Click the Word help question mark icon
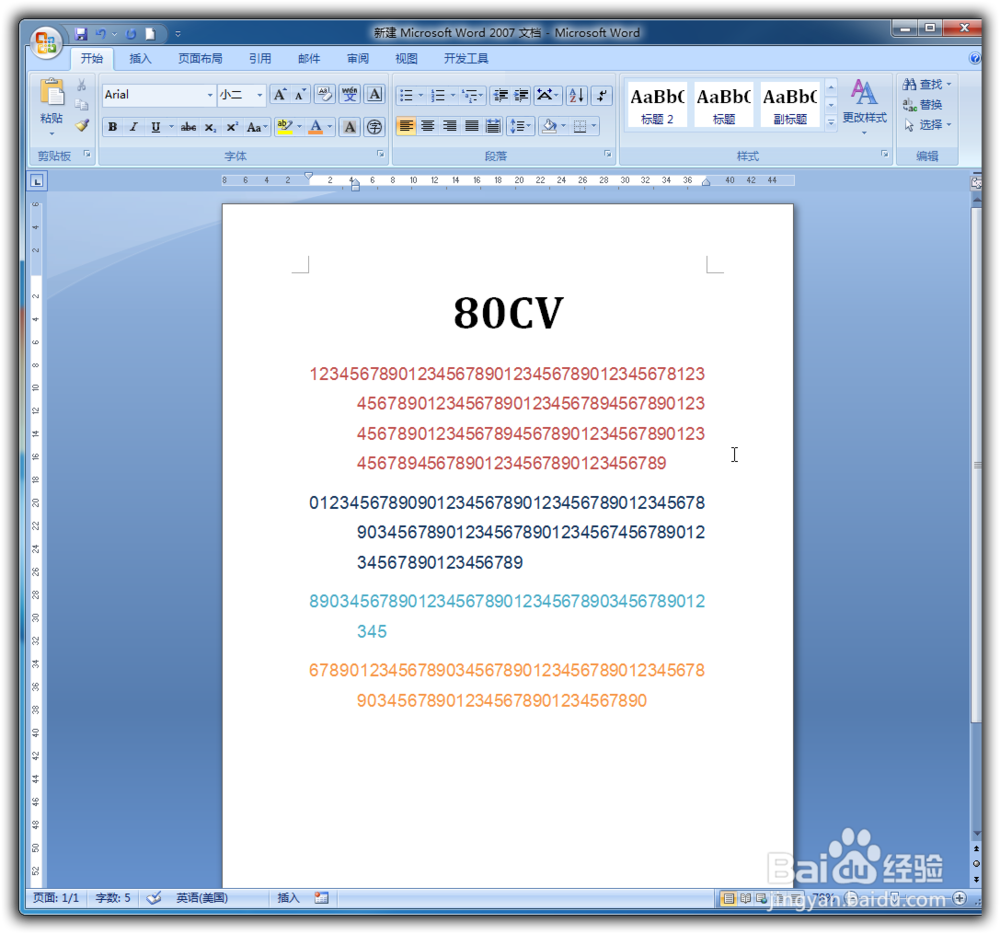 click(x=974, y=58)
